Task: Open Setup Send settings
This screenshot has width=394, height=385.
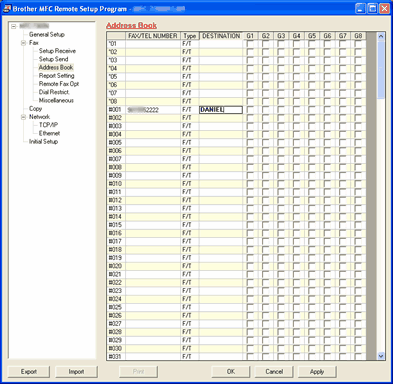Action: pos(53,59)
